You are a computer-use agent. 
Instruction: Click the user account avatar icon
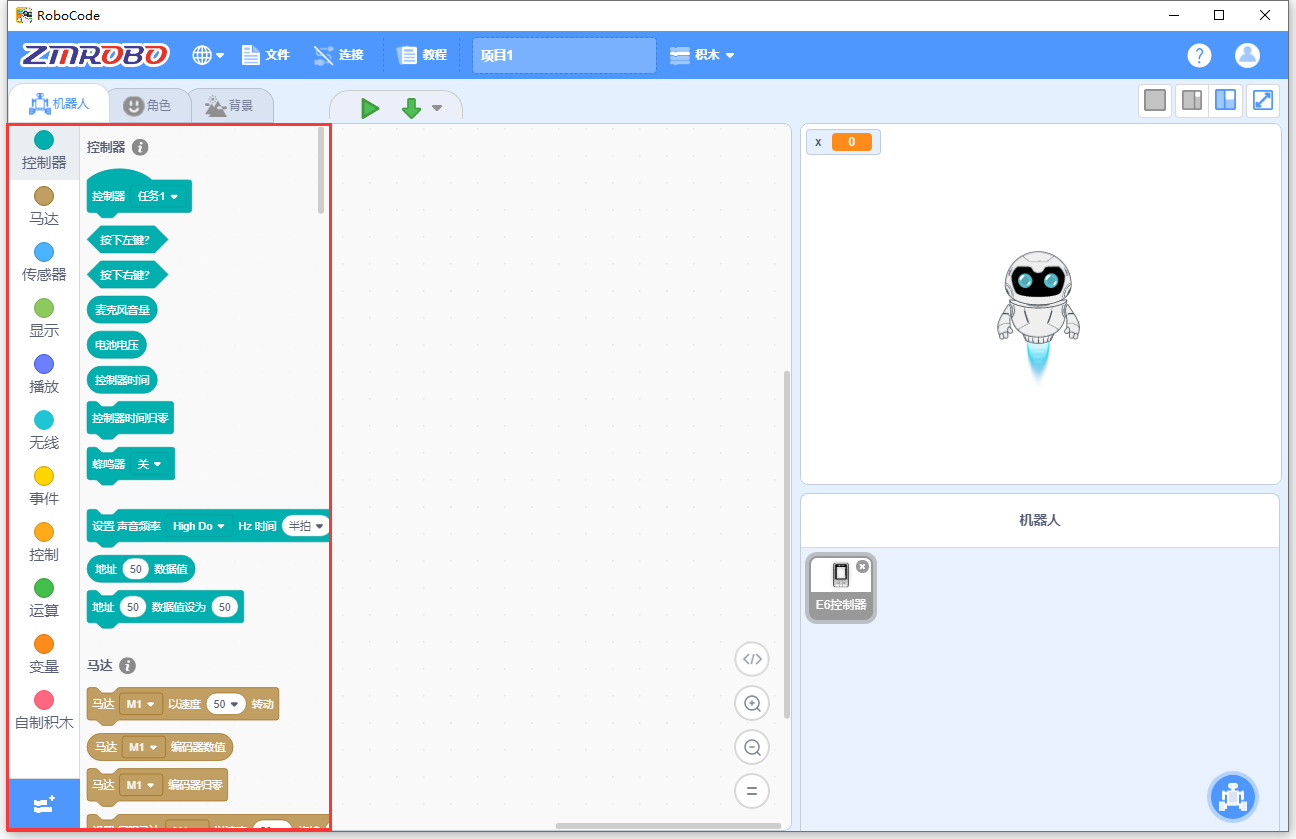1247,55
